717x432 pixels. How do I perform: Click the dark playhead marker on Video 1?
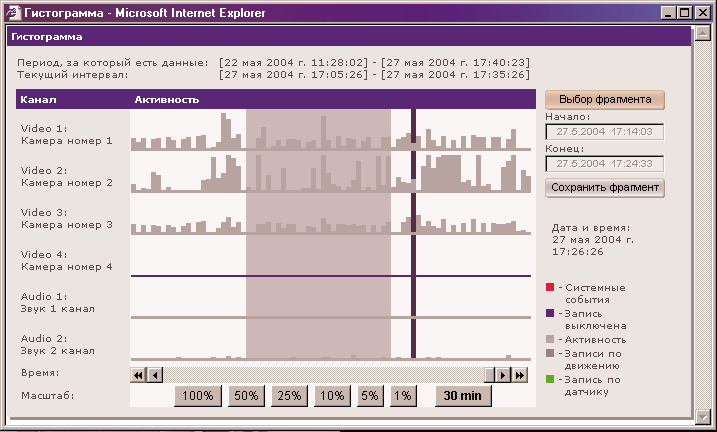click(x=412, y=130)
